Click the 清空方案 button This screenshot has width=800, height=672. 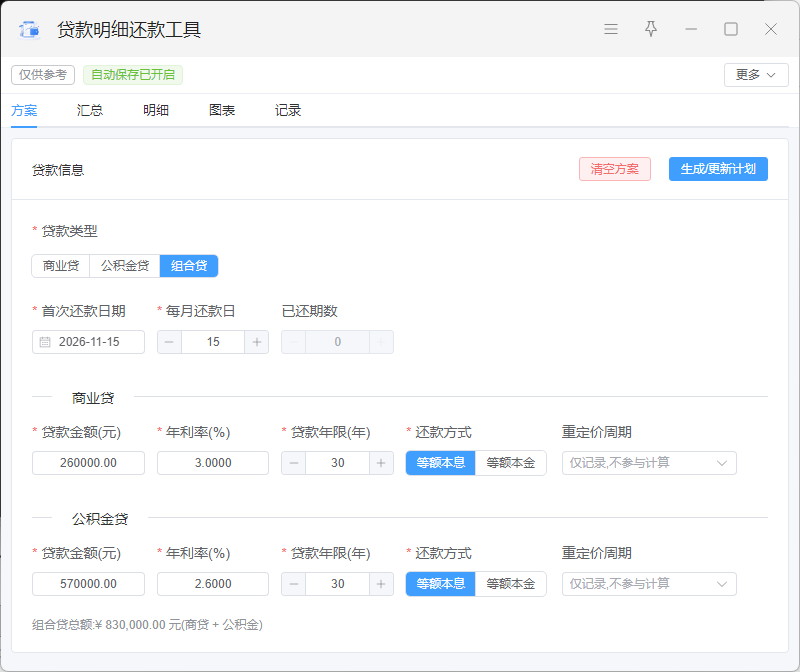pyautogui.click(x=615, y=169)
